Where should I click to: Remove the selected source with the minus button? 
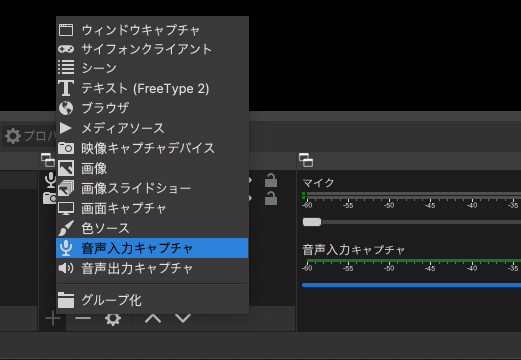click(83, 319)
